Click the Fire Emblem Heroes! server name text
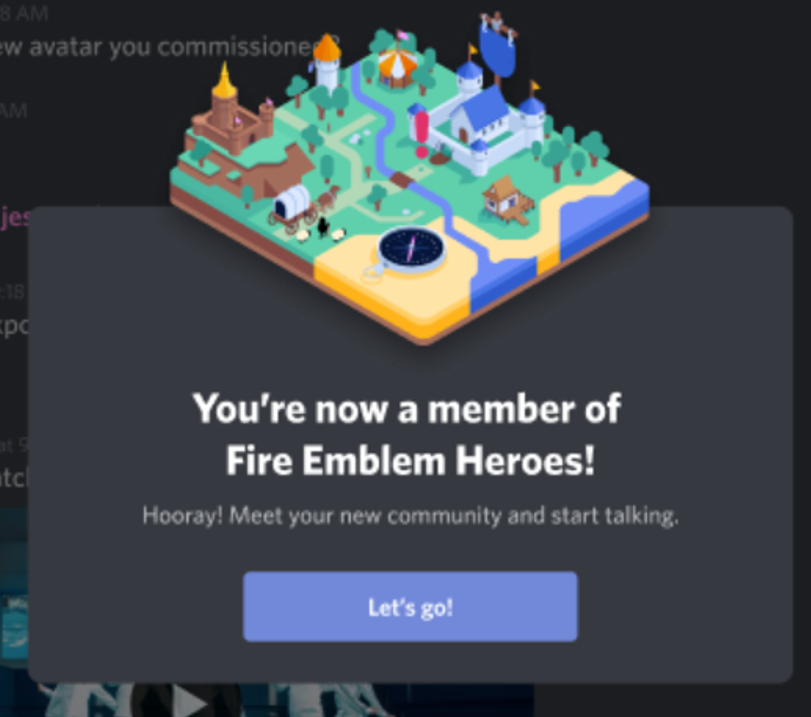Screen dimensions: 811x717 (x=410, y=460)
